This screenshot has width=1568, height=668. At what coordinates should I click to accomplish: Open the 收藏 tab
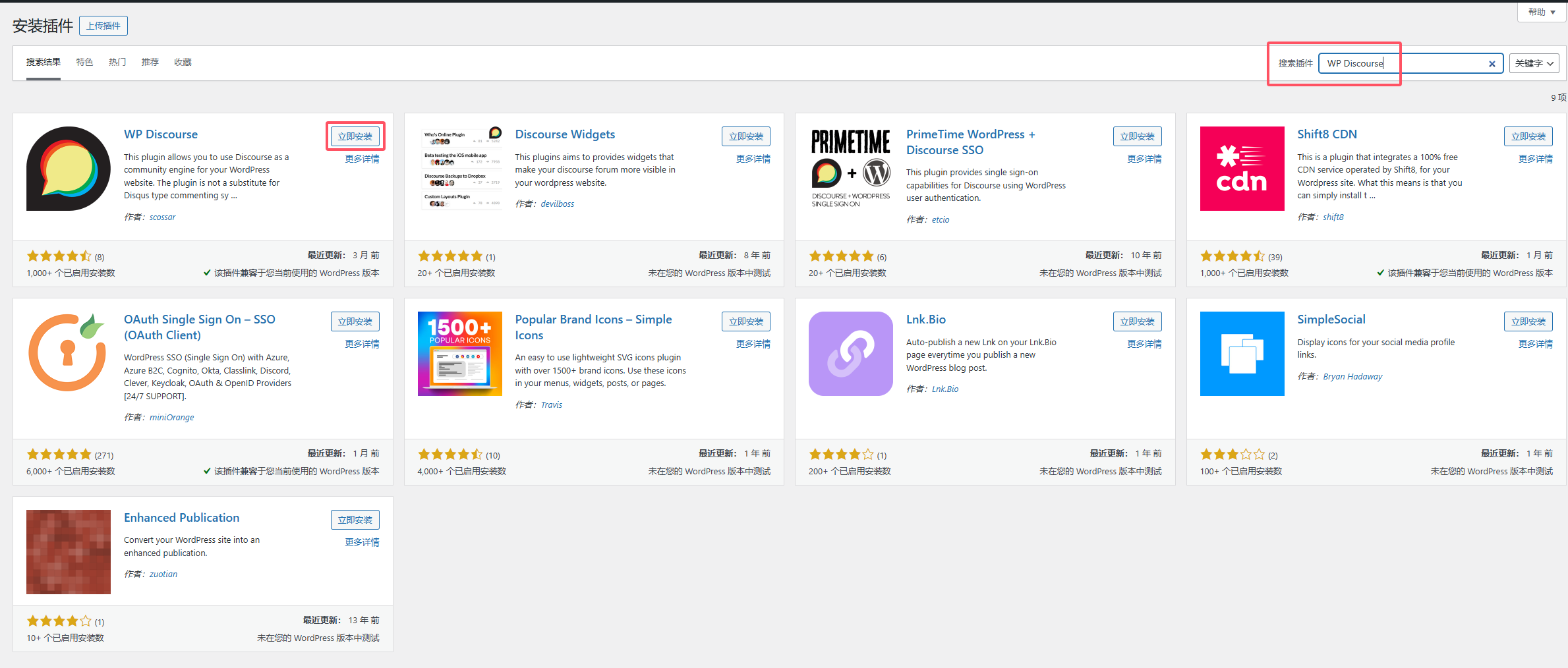coord(183,62)
